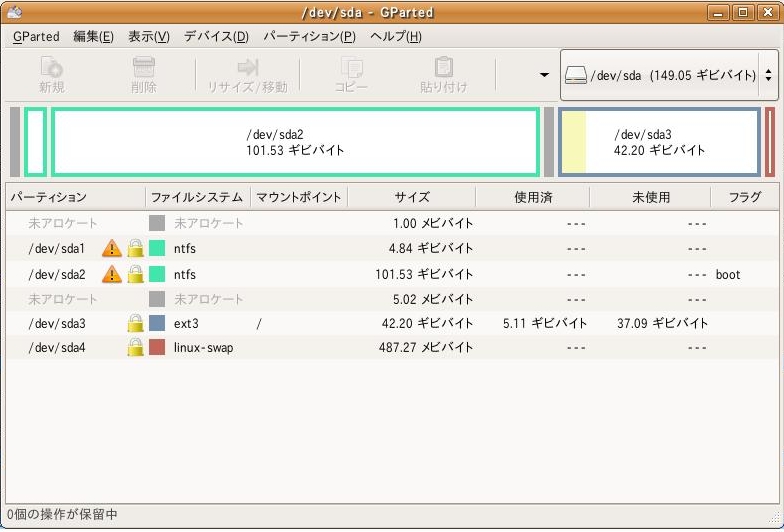Click the lock icon on the /dev/sda4 row
This screenshot has height=532, width=784.
point(136,347)
